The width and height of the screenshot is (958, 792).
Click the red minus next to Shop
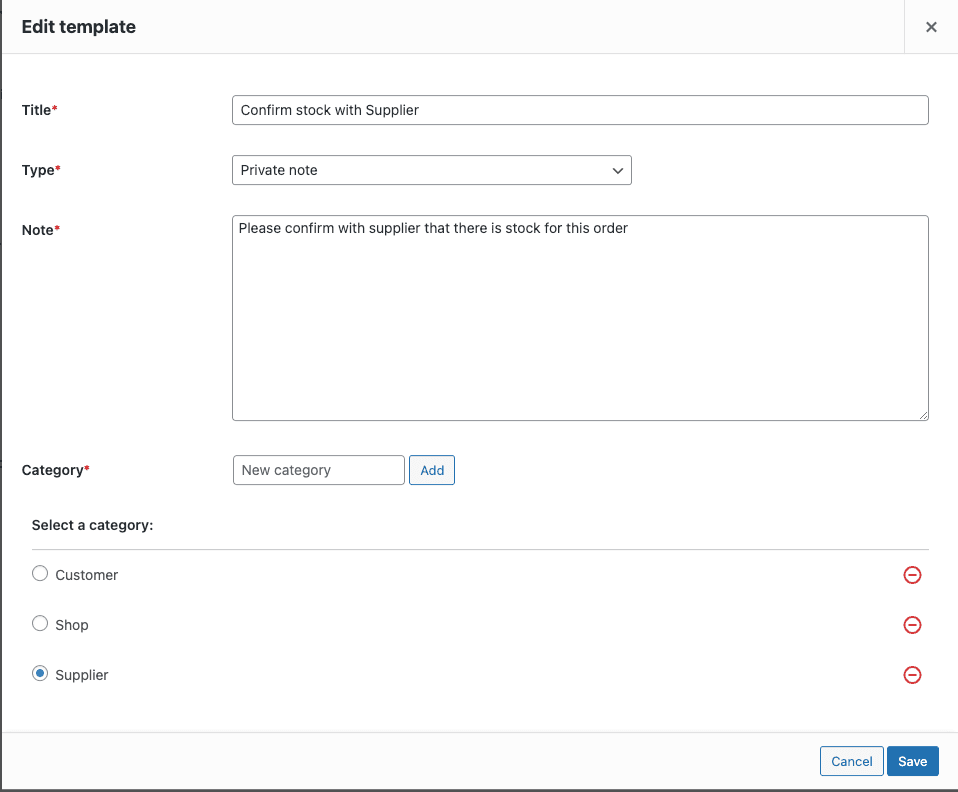912,625
